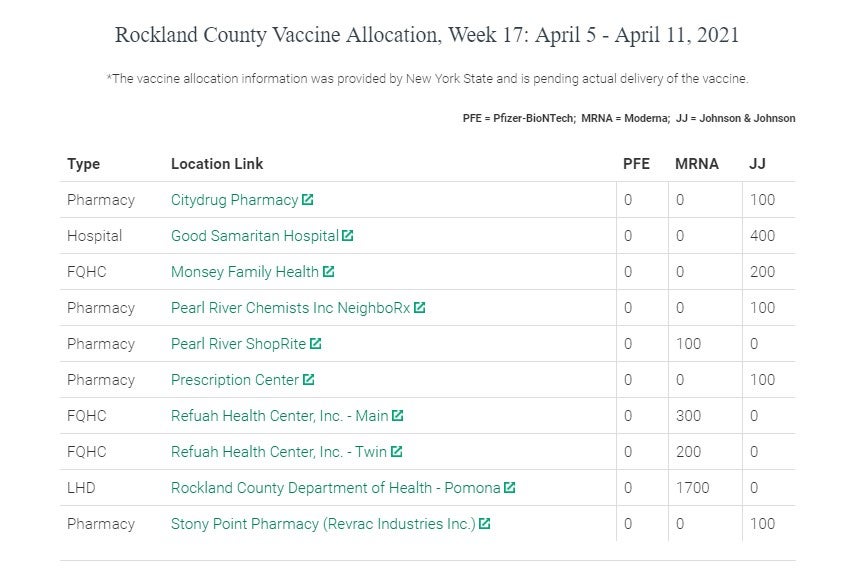Viewport: 859px width, 585px height.
Task: Click external link icon beside Stony Point Pharmacy
Action: (x=485, y=523)
